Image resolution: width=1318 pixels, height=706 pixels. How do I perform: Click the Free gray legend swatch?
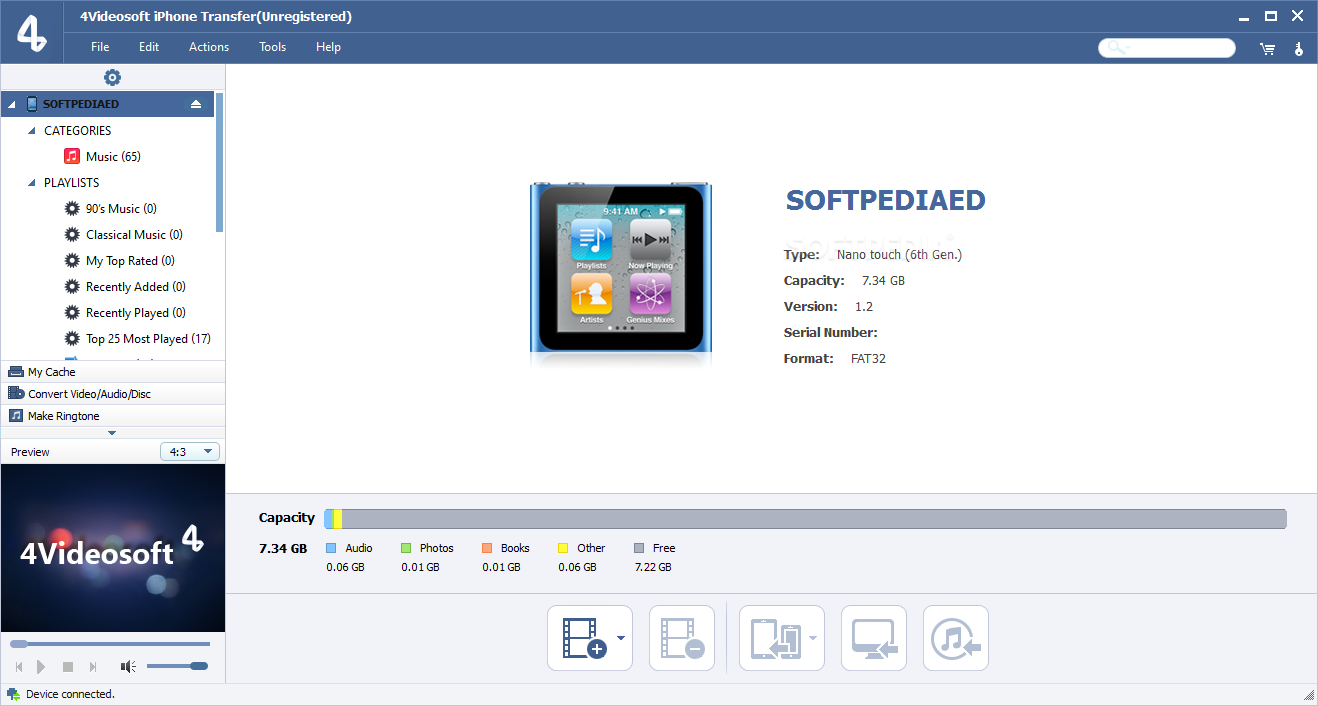(x=639, y=548)
